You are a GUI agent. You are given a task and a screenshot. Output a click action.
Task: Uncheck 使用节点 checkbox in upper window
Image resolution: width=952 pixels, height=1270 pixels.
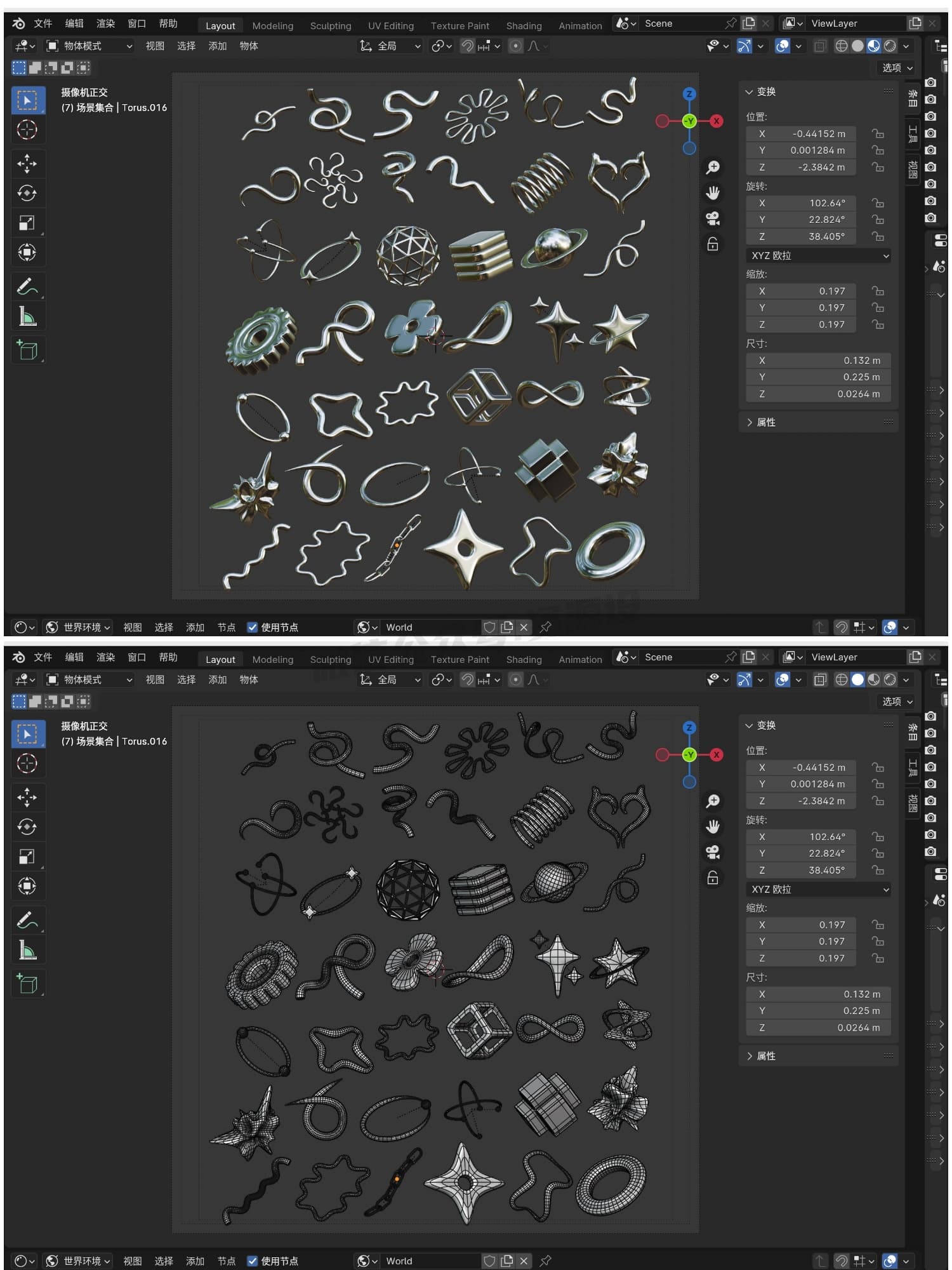(252, 627)
